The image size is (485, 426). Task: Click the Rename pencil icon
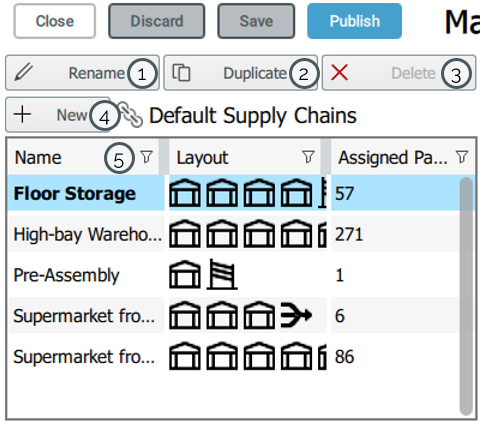[24, 72]
